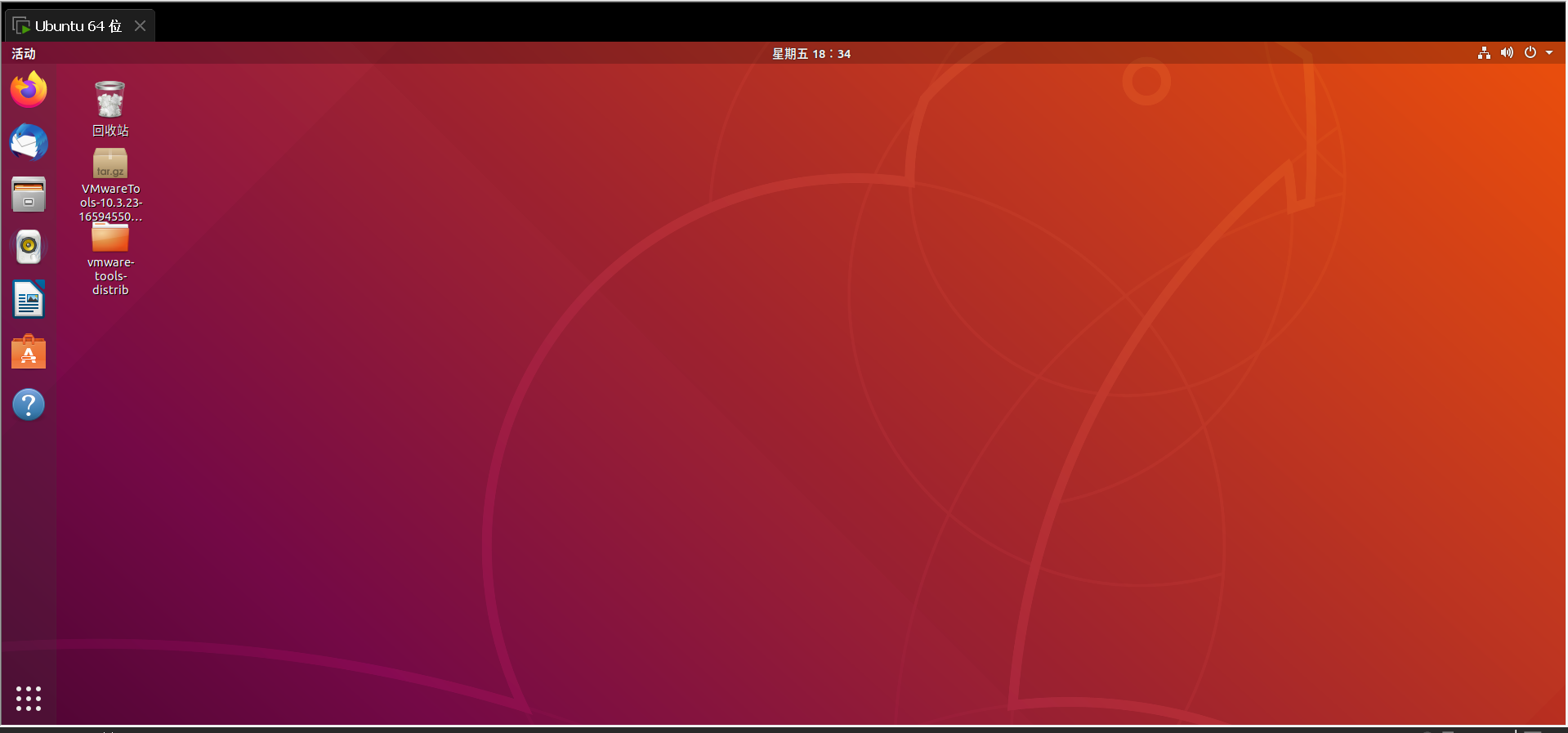Open the 活动 Activities overview
1568x733 pixels.
(x=24, y=53)
